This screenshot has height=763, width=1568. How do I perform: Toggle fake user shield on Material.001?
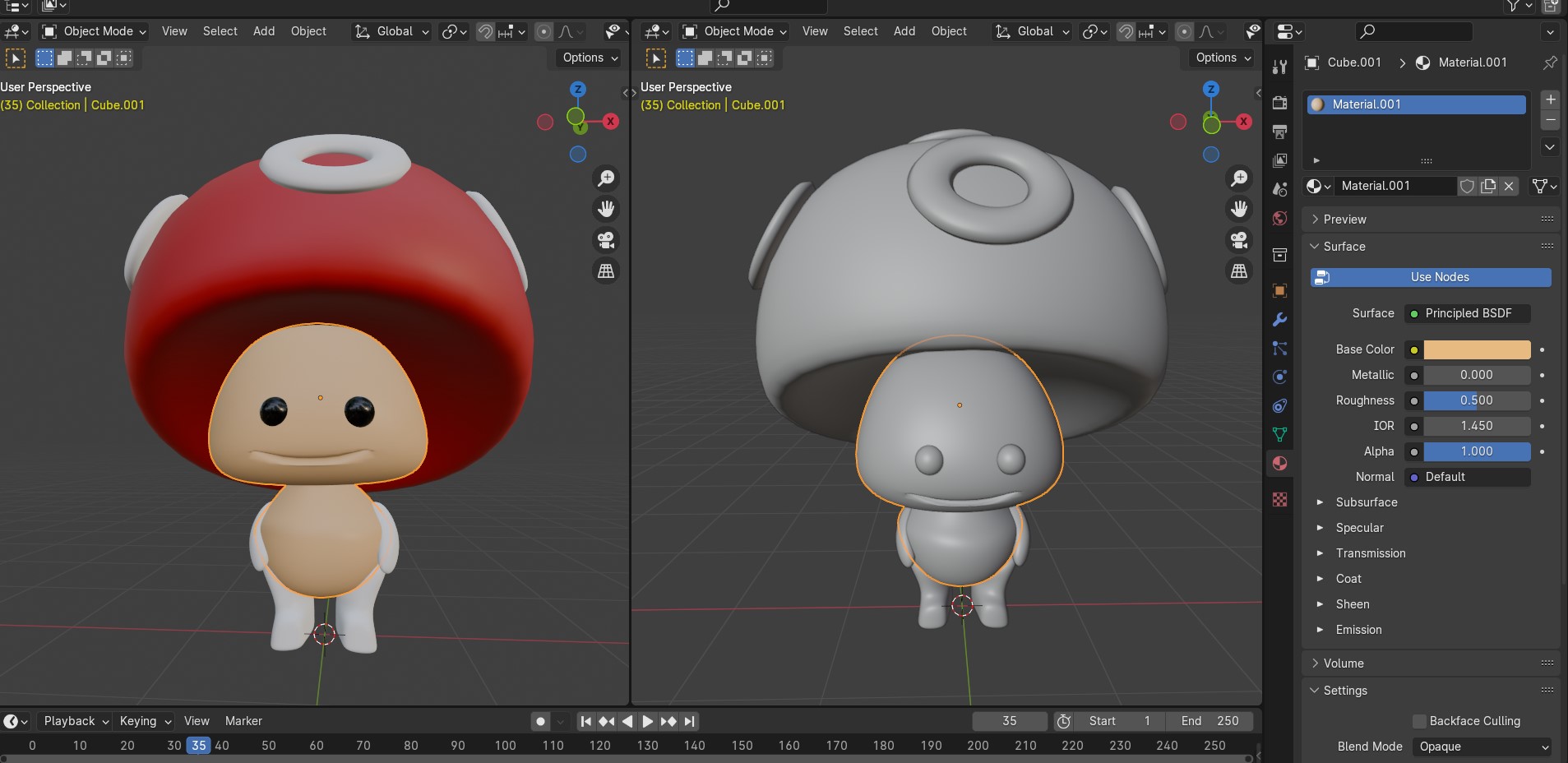(x=1467, y=186)
